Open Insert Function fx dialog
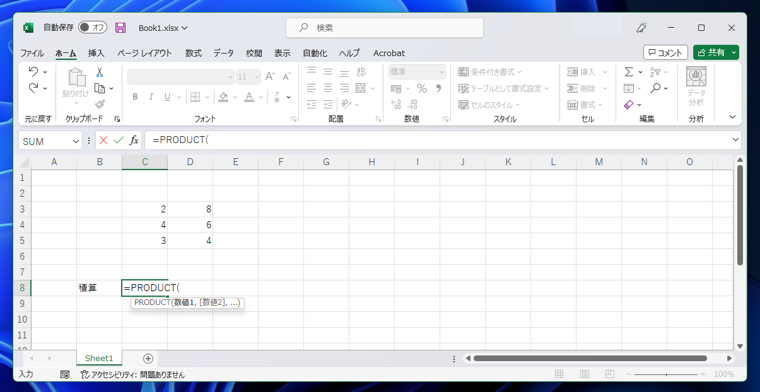The width and height of the screenshot is (760, 392). point(134,141)
